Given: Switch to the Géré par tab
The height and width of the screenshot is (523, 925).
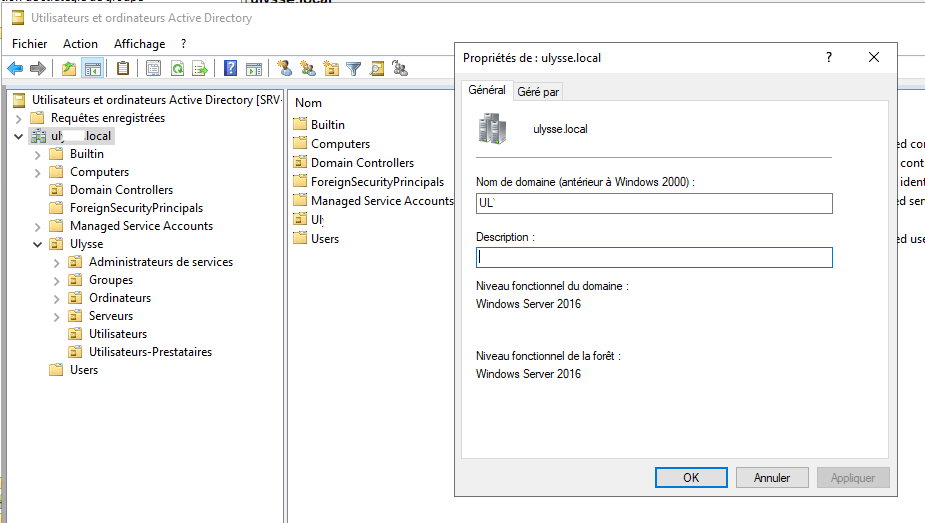Looking at the screenshot, I should pyautogui.click(x=538, y=91).
